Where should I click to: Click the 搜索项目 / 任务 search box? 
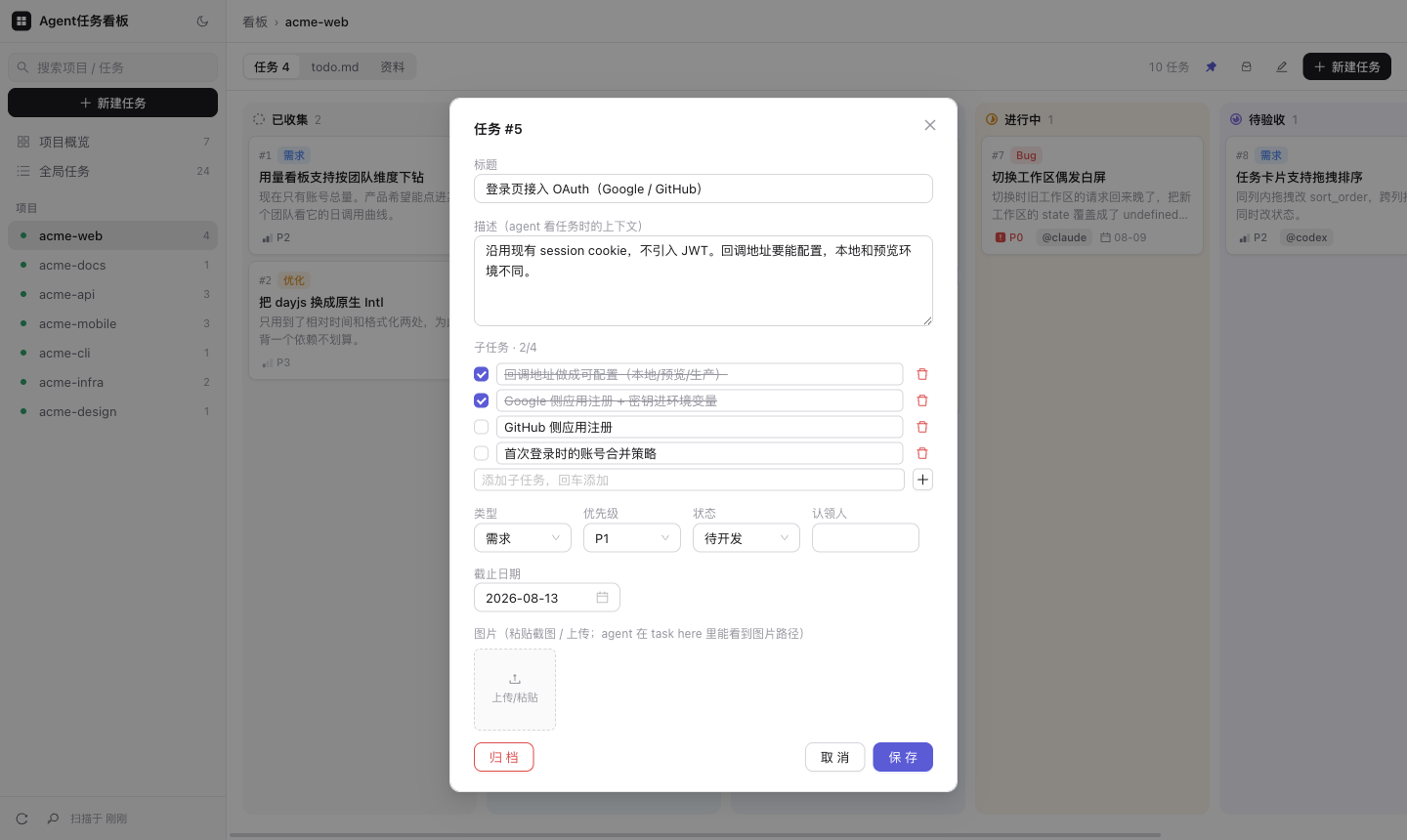click(x=112, y=67)
